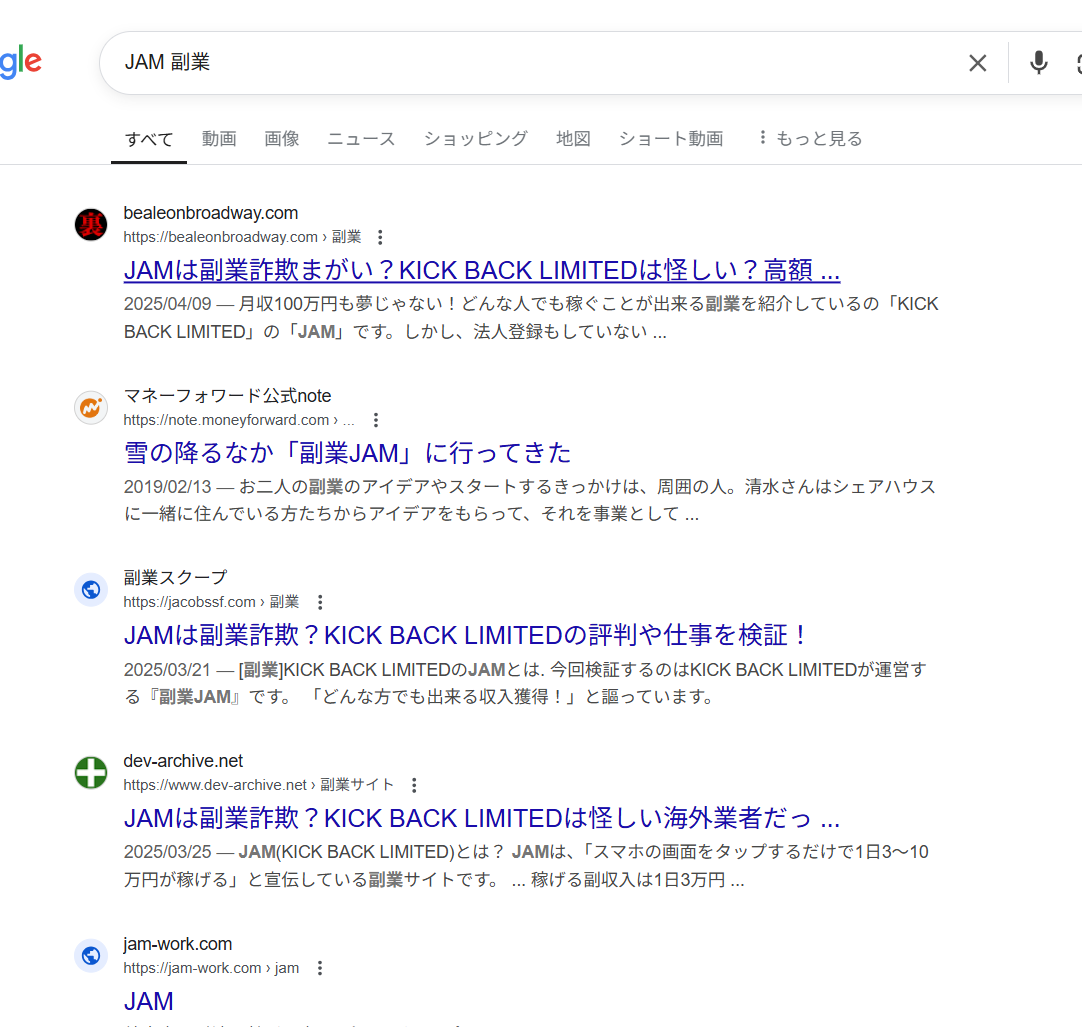The height and width of the screenshot is (1027, 1082).
Task: Open KICK BACK LIMITEDは怪しい海外業者だっ result
Action: click(482, 818)
